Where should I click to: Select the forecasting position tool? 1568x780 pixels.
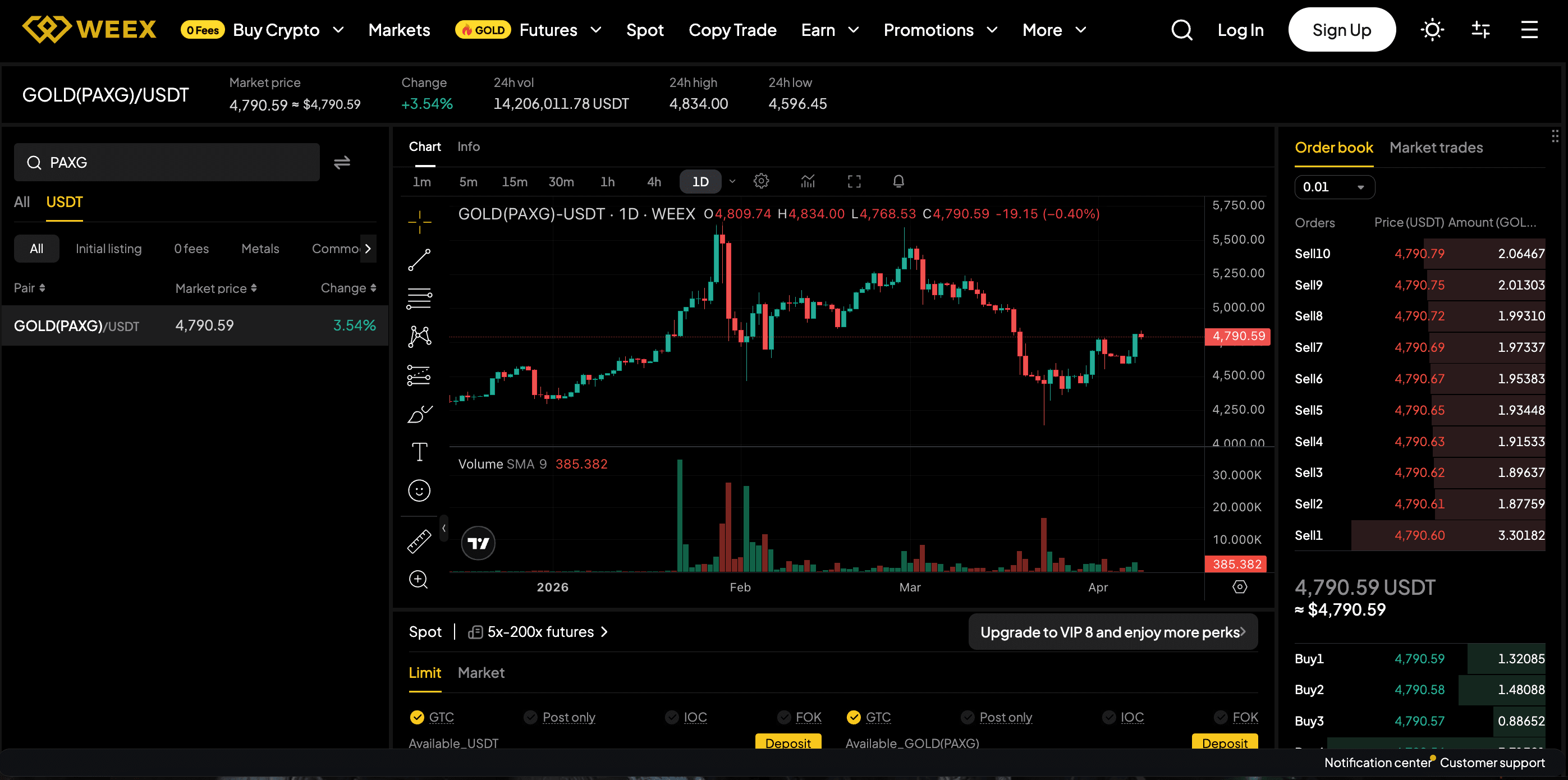click(x=419, y=375)
